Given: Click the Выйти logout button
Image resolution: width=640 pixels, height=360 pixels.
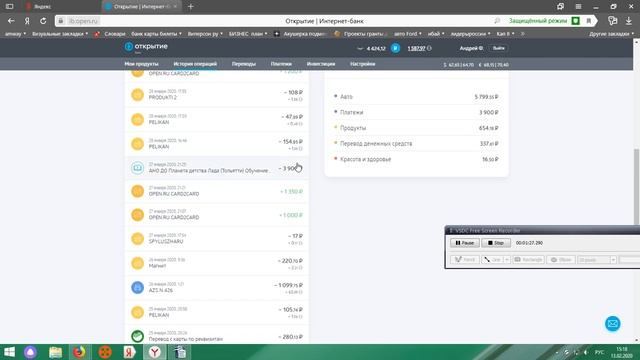Looking at the screenshot, I should [x=498, y=48].
